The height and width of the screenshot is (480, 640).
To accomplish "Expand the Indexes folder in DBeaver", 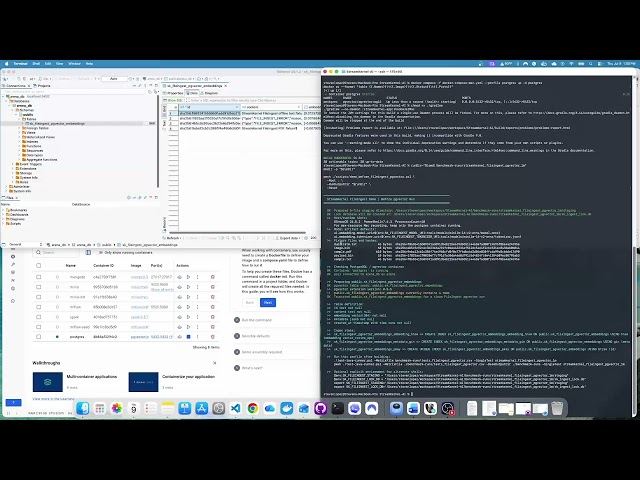I will point(19,141).
